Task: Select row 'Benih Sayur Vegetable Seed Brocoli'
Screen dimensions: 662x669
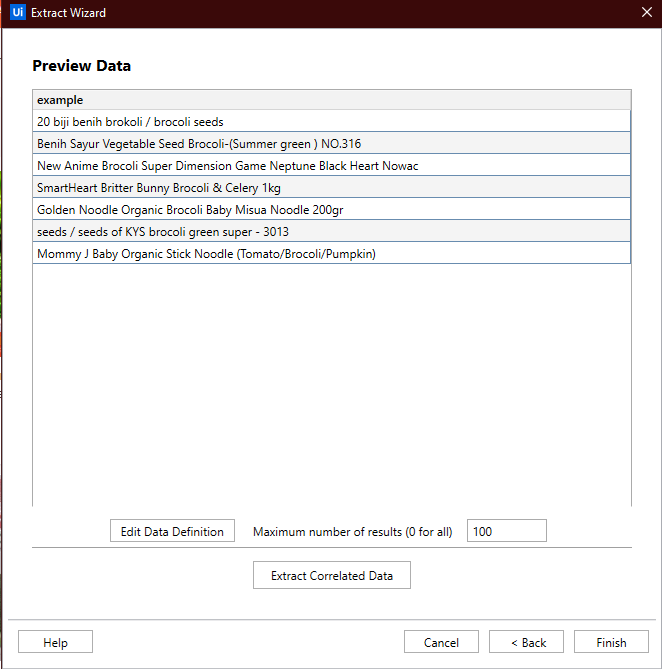Action: click(x=331, y=143)
